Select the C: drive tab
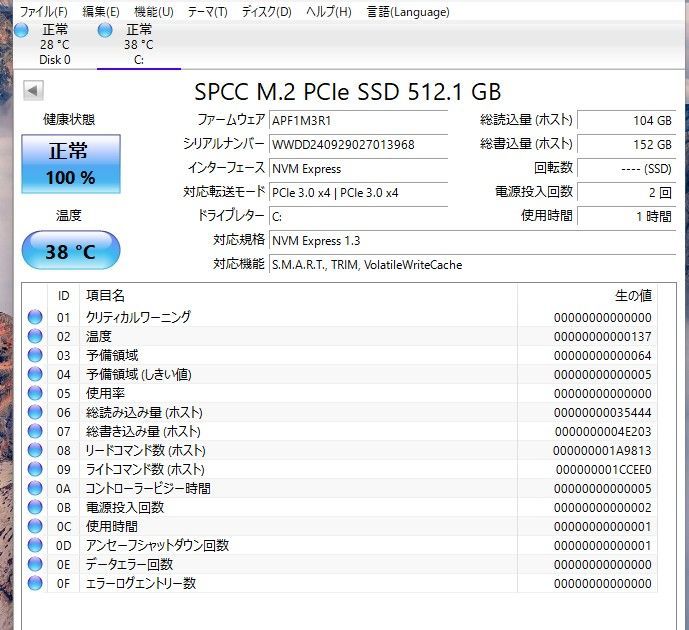This screenshot has width=689, height=630. [138, 45]
